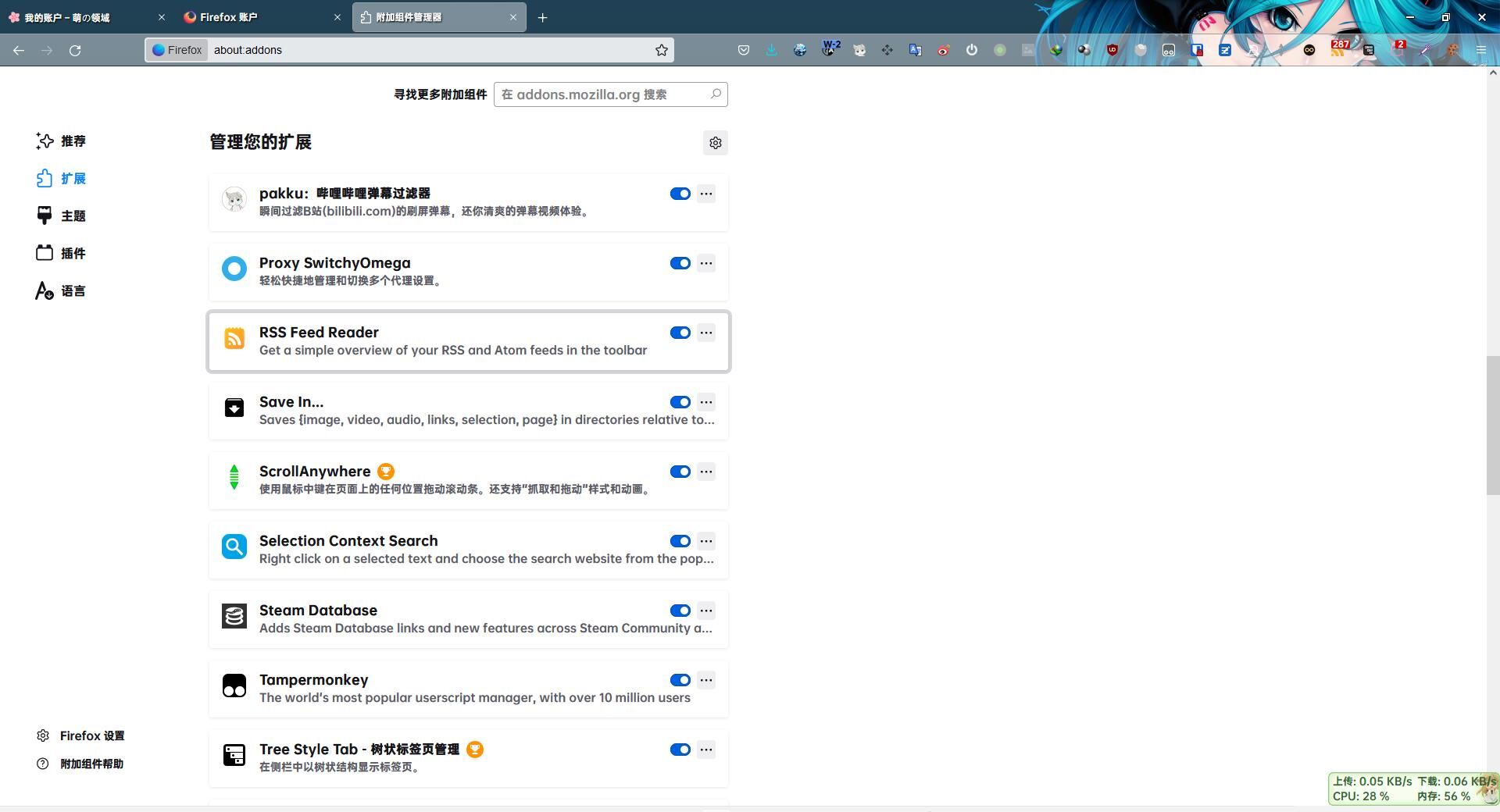Open the pakku bilibili filter extension icon
This screenshot has width=1500, height=812.
pos(234,200)
